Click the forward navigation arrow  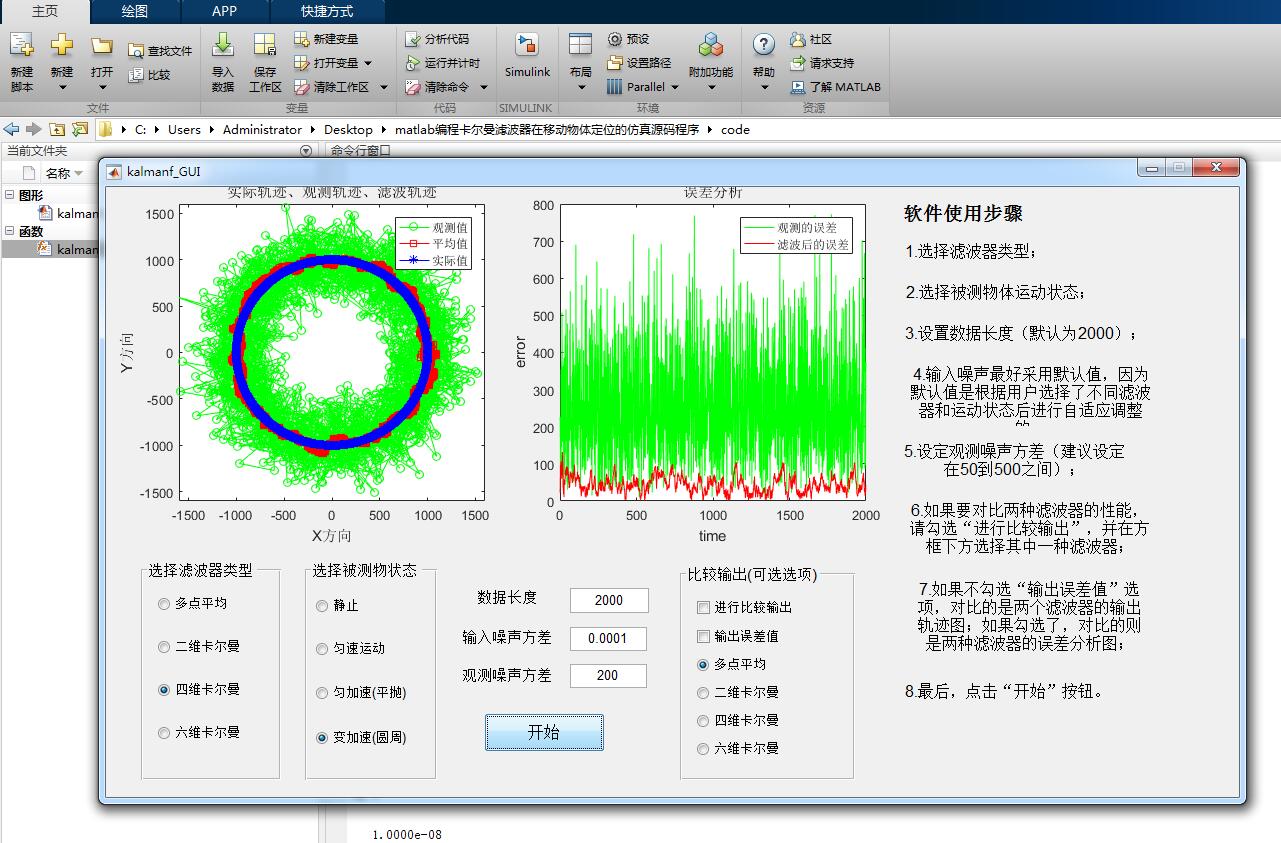[x=34, y=129]
